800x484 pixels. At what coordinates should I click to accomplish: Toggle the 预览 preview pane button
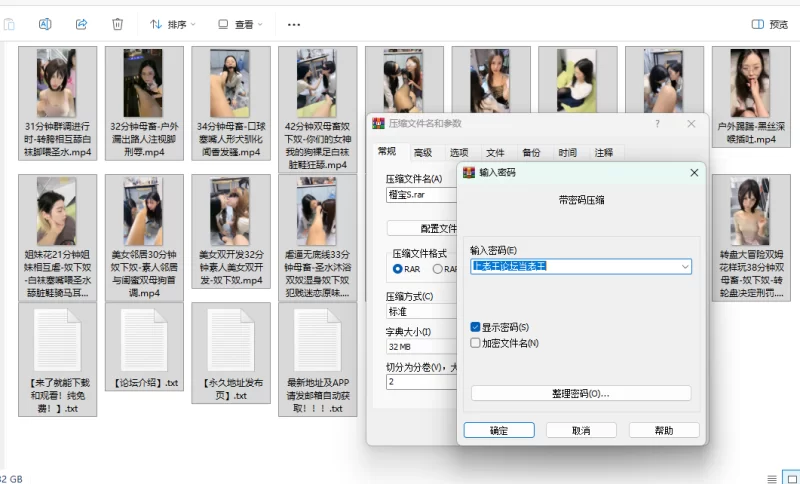[770, 24]
